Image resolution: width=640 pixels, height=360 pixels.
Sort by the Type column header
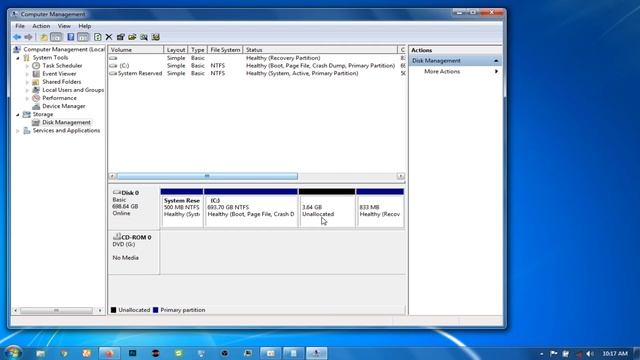tap(198, 50)
